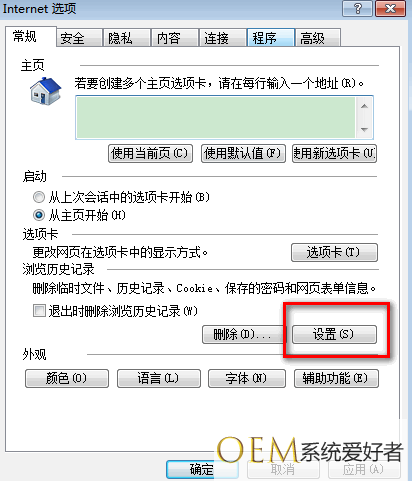Image resolution: width=412 pixels, height=481 pixels.
Task: Click the 使用默认值 button
Action: point(243,153)
